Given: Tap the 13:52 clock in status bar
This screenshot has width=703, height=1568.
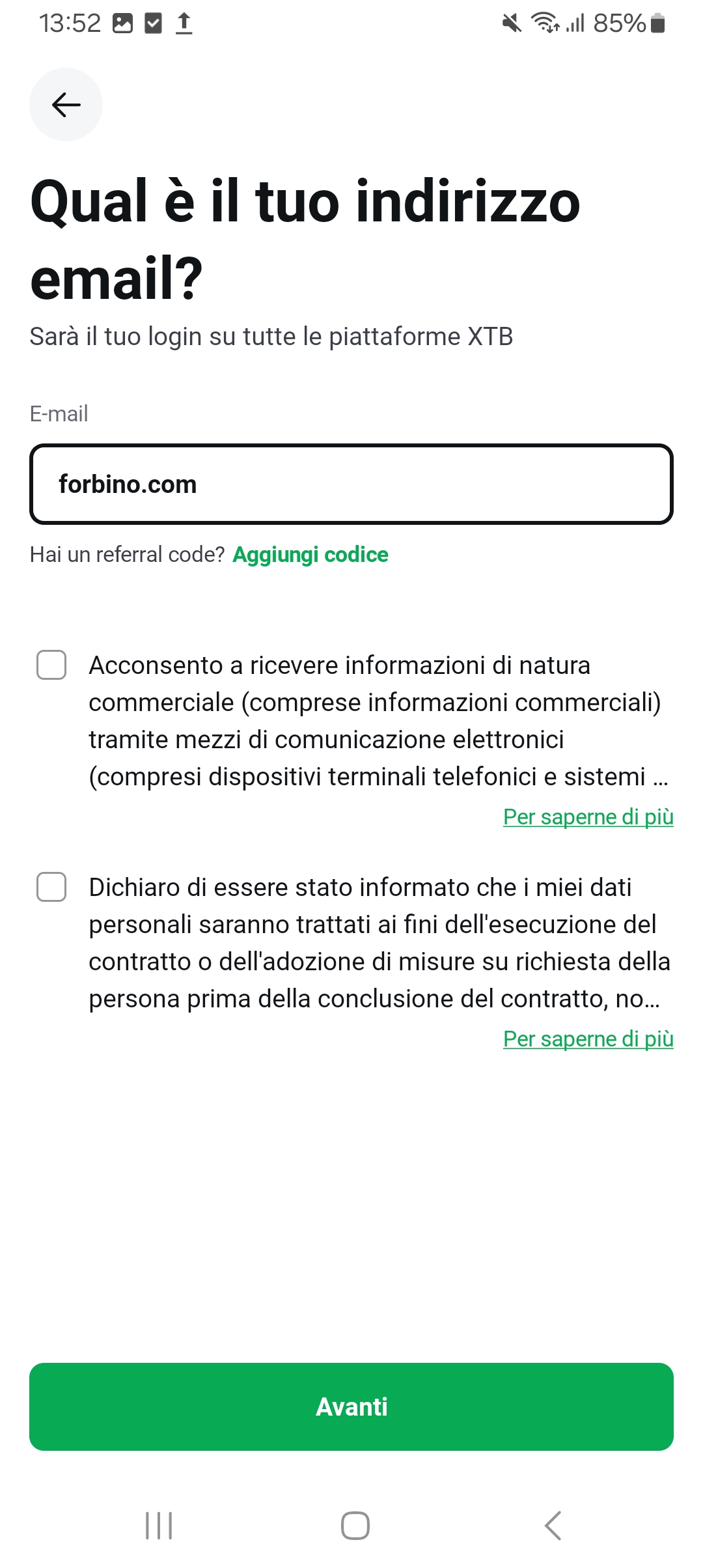Looking at the screenshot, I should 70,24.
